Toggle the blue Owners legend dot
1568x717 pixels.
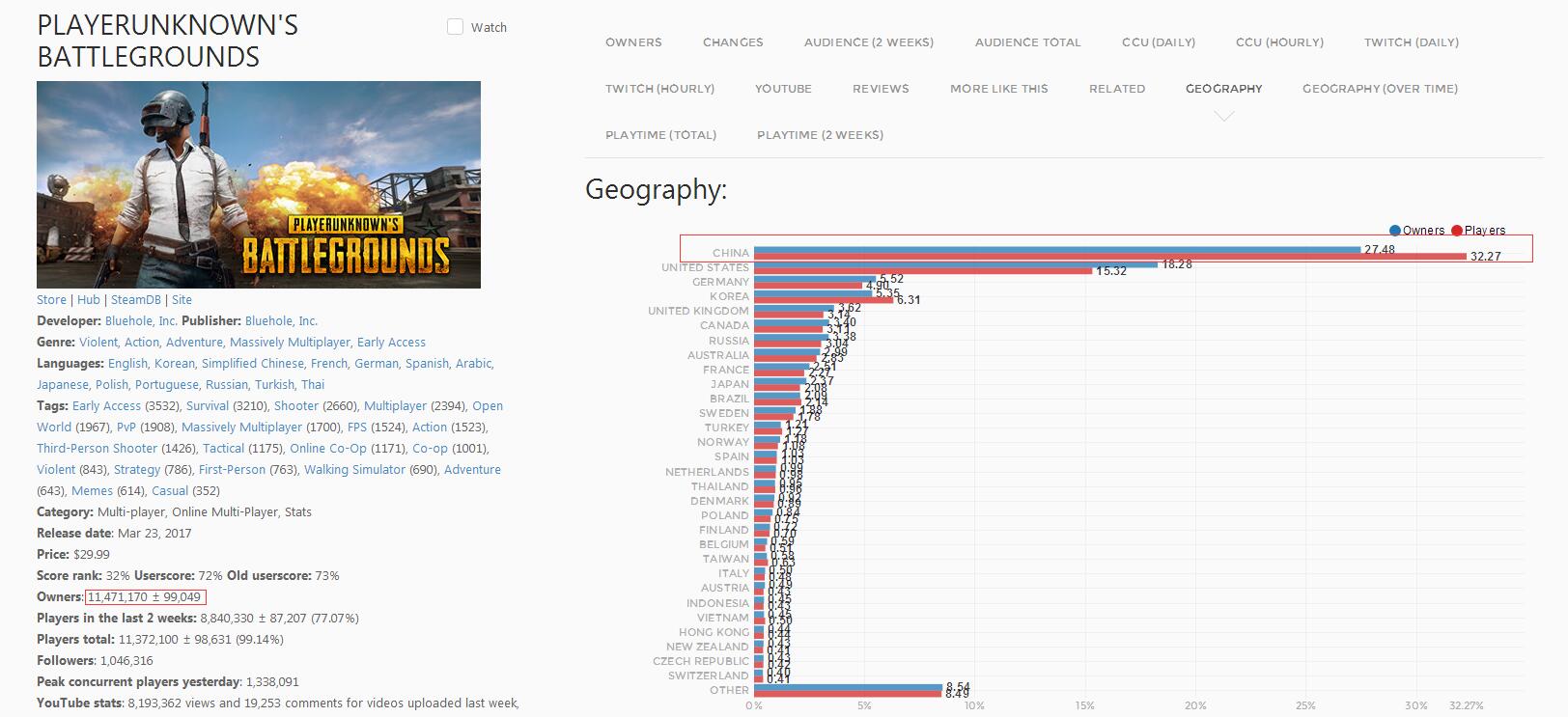coord(1394,231)
